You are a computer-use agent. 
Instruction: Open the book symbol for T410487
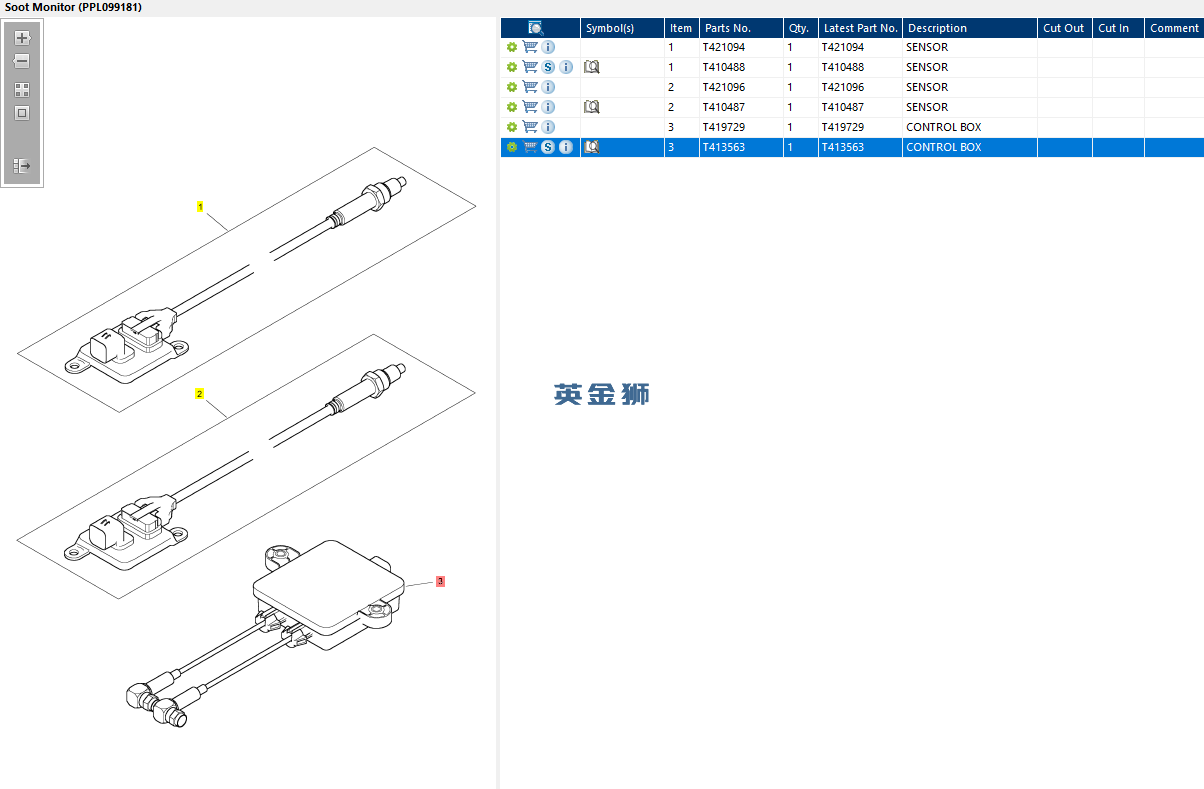click(592, 107)
